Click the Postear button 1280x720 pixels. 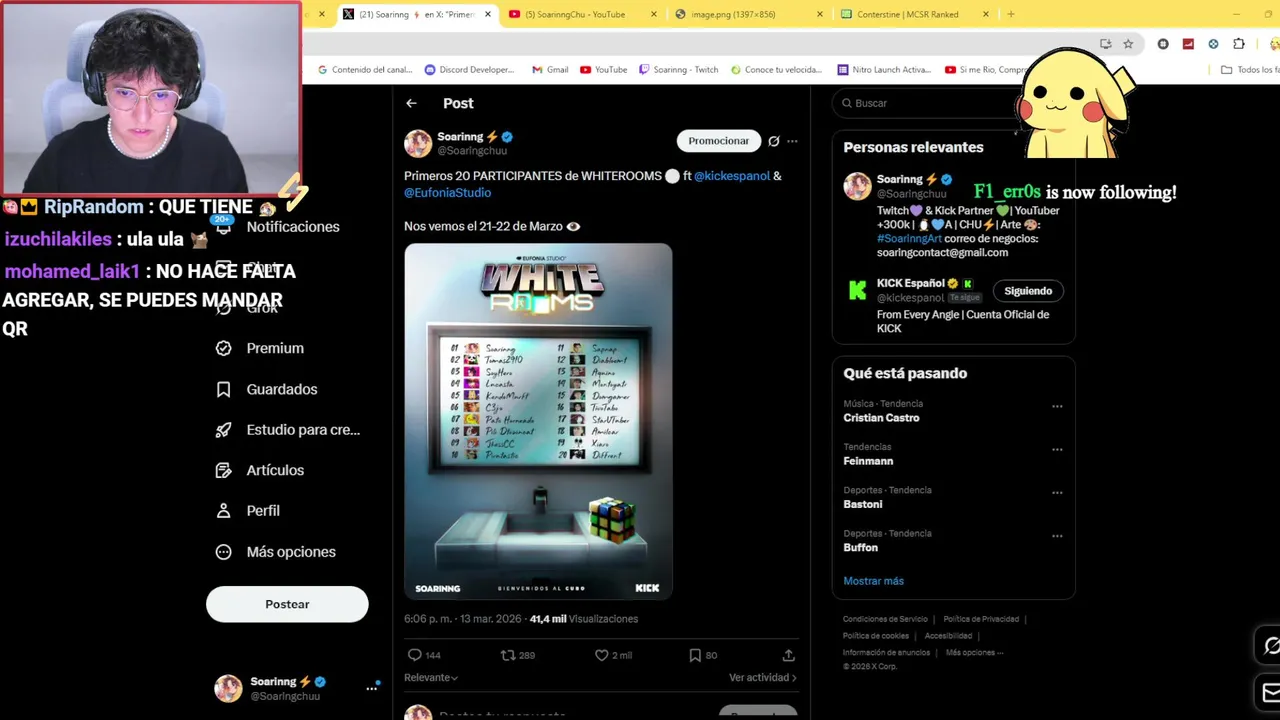pos(287,604)
